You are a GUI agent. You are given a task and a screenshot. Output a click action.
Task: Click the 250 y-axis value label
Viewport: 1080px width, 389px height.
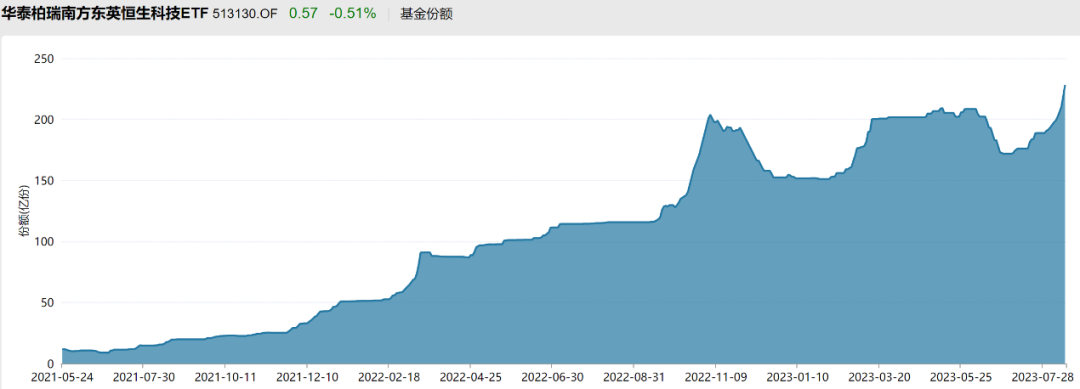point(45,59)
